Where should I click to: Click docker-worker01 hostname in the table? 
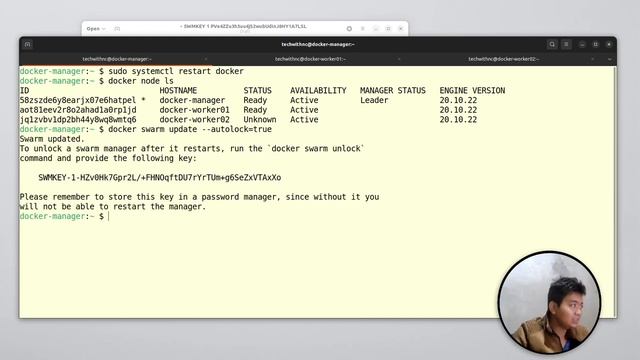click(x=194, y=110)
